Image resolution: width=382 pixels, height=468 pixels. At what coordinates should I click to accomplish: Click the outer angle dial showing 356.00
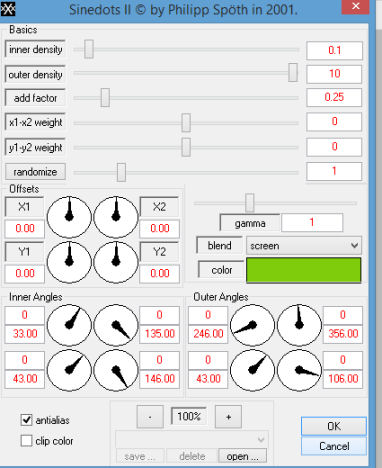pyautogui.click(x=299, y=325)
